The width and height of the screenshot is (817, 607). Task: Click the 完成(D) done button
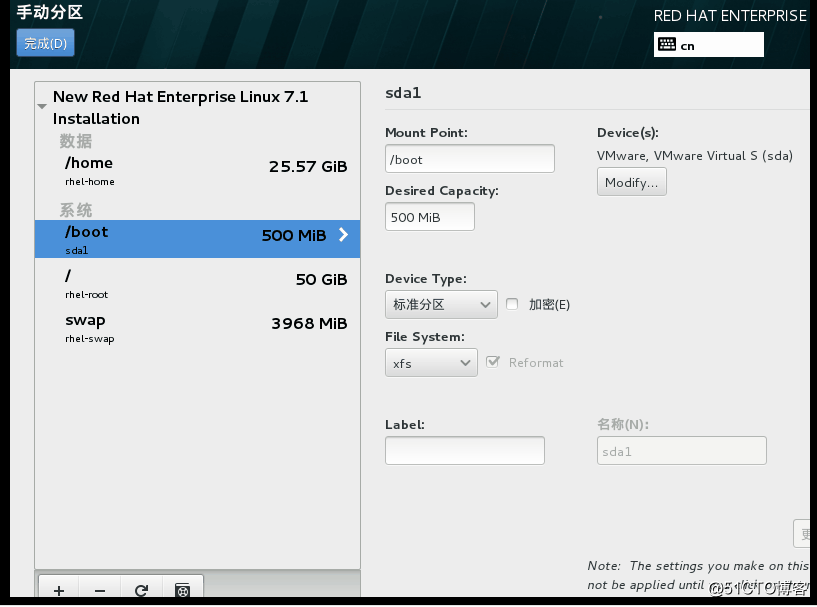45,43
